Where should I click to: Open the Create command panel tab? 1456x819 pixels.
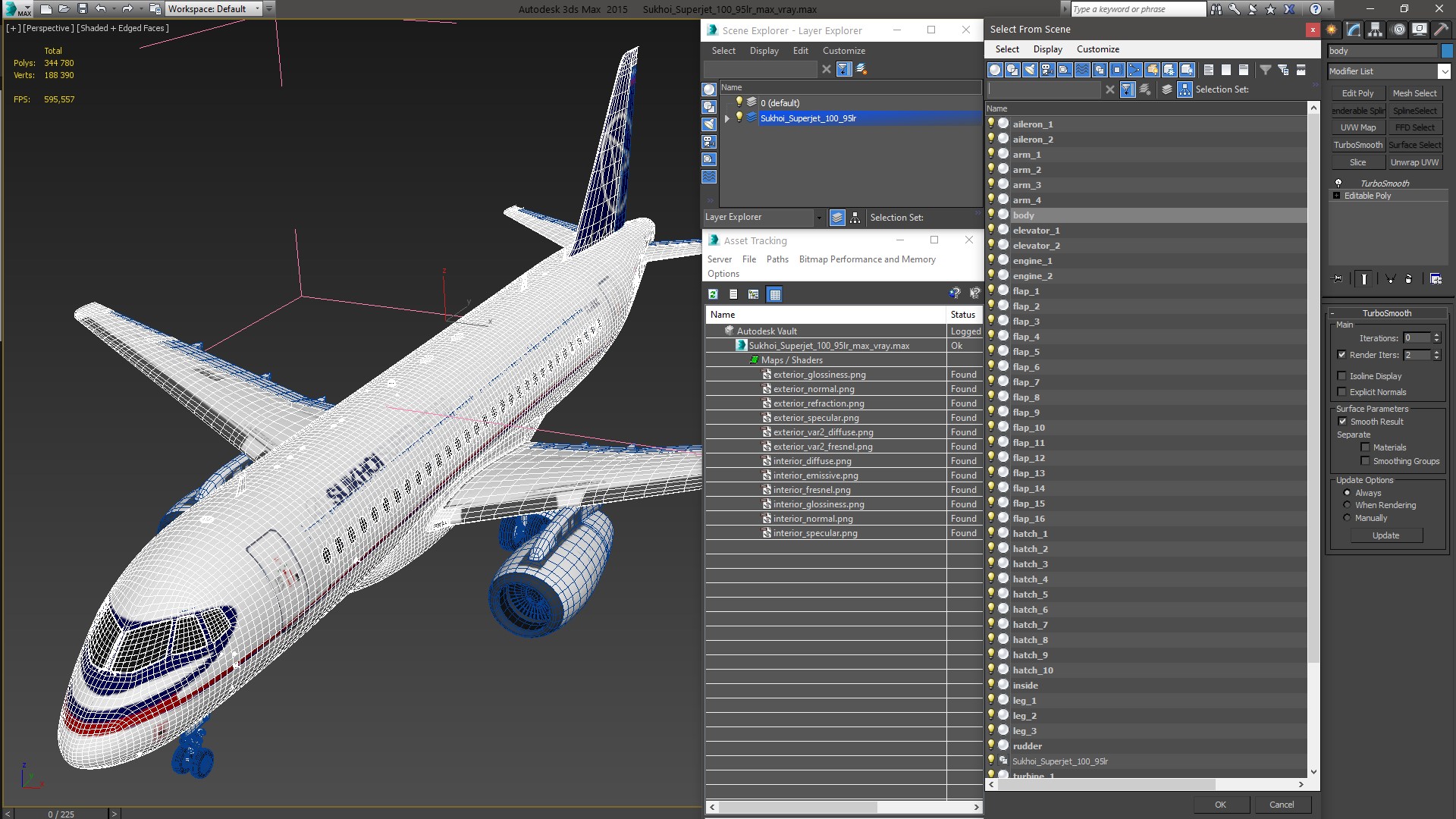tap(1332, 30)
